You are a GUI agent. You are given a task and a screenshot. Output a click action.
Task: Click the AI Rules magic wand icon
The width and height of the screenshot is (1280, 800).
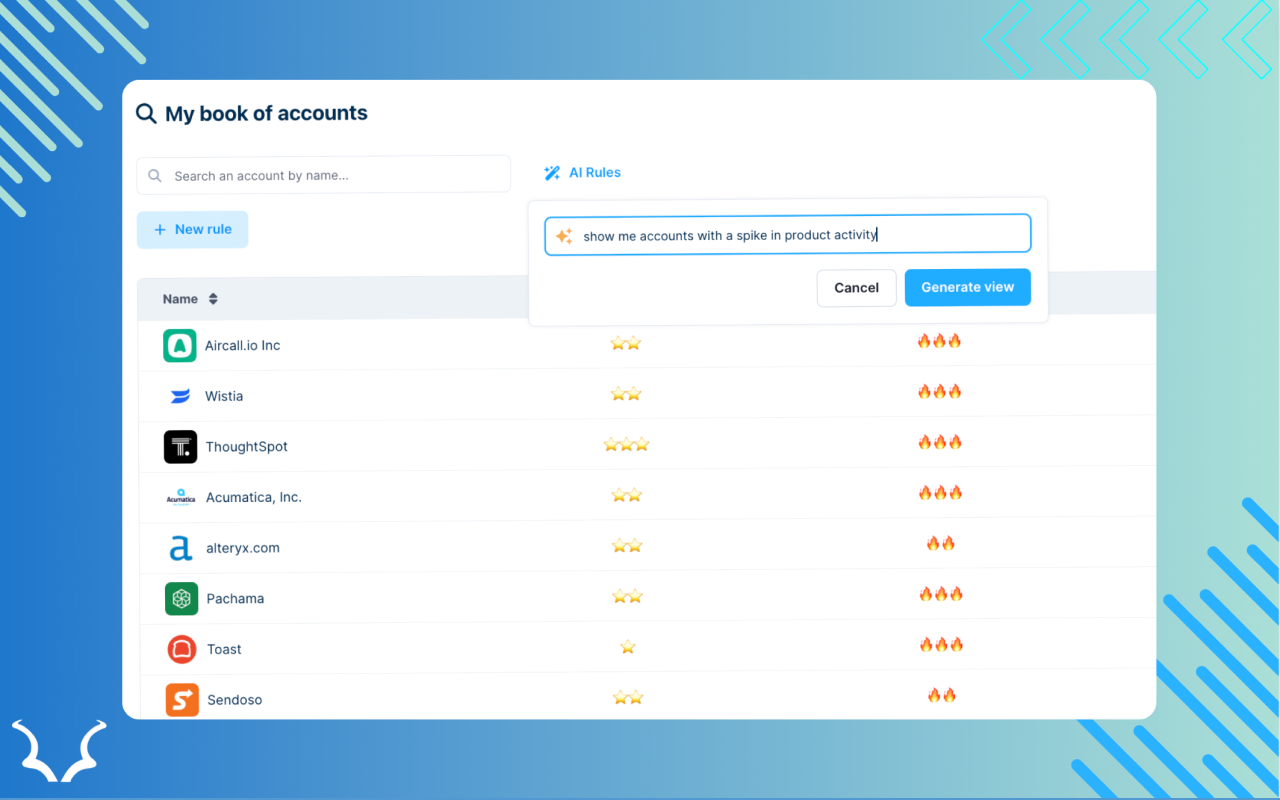(x=552, y=173)
